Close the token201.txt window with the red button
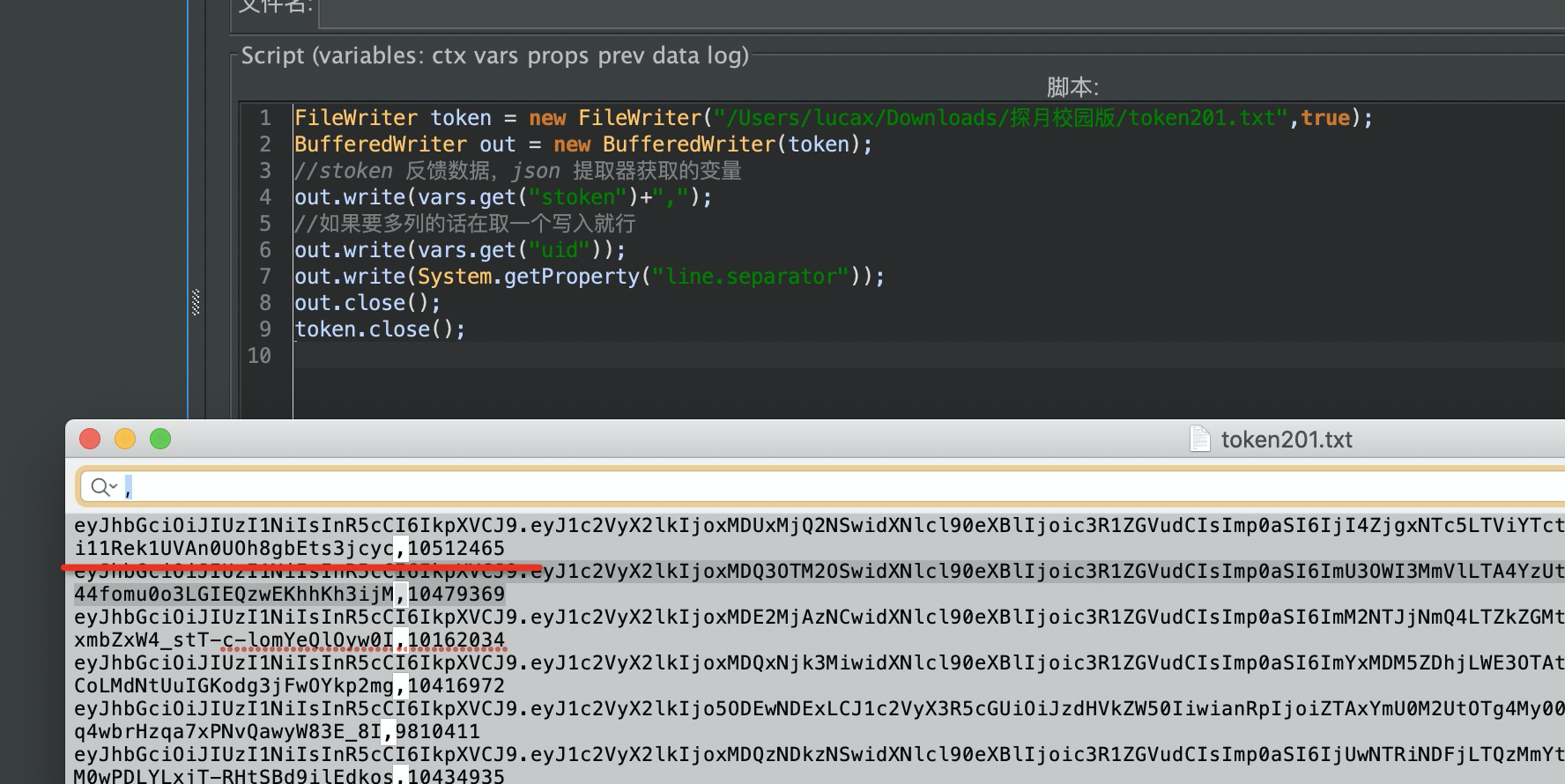Viewport: 1565px width, 784px height. click(90, 439)
